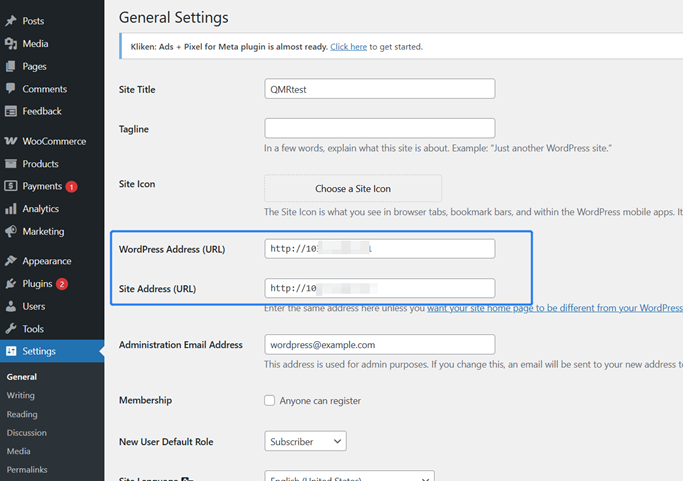This screenshot has height=481, width=683.
Task: Click the Appearance paintbrush icon
Action: point(11,261)
